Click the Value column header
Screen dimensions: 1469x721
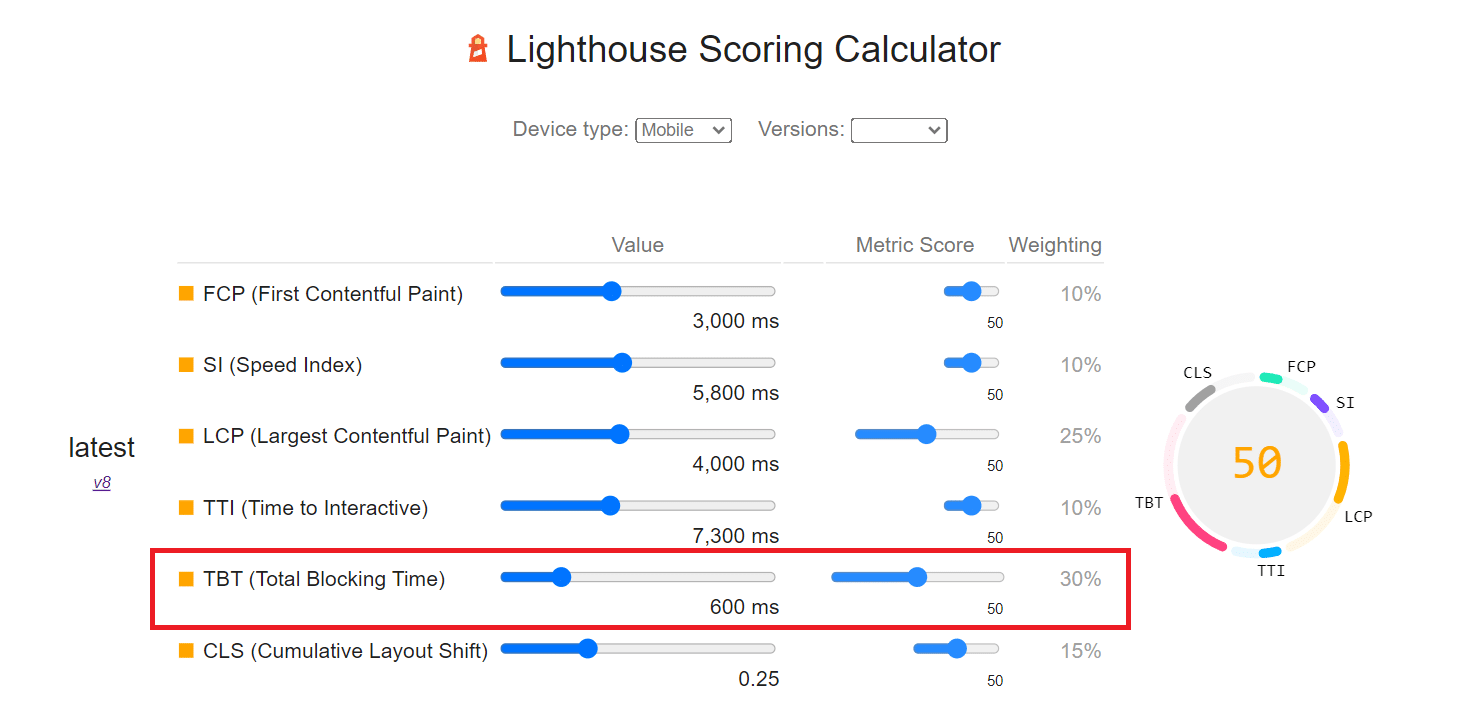[x=638, y=245]
